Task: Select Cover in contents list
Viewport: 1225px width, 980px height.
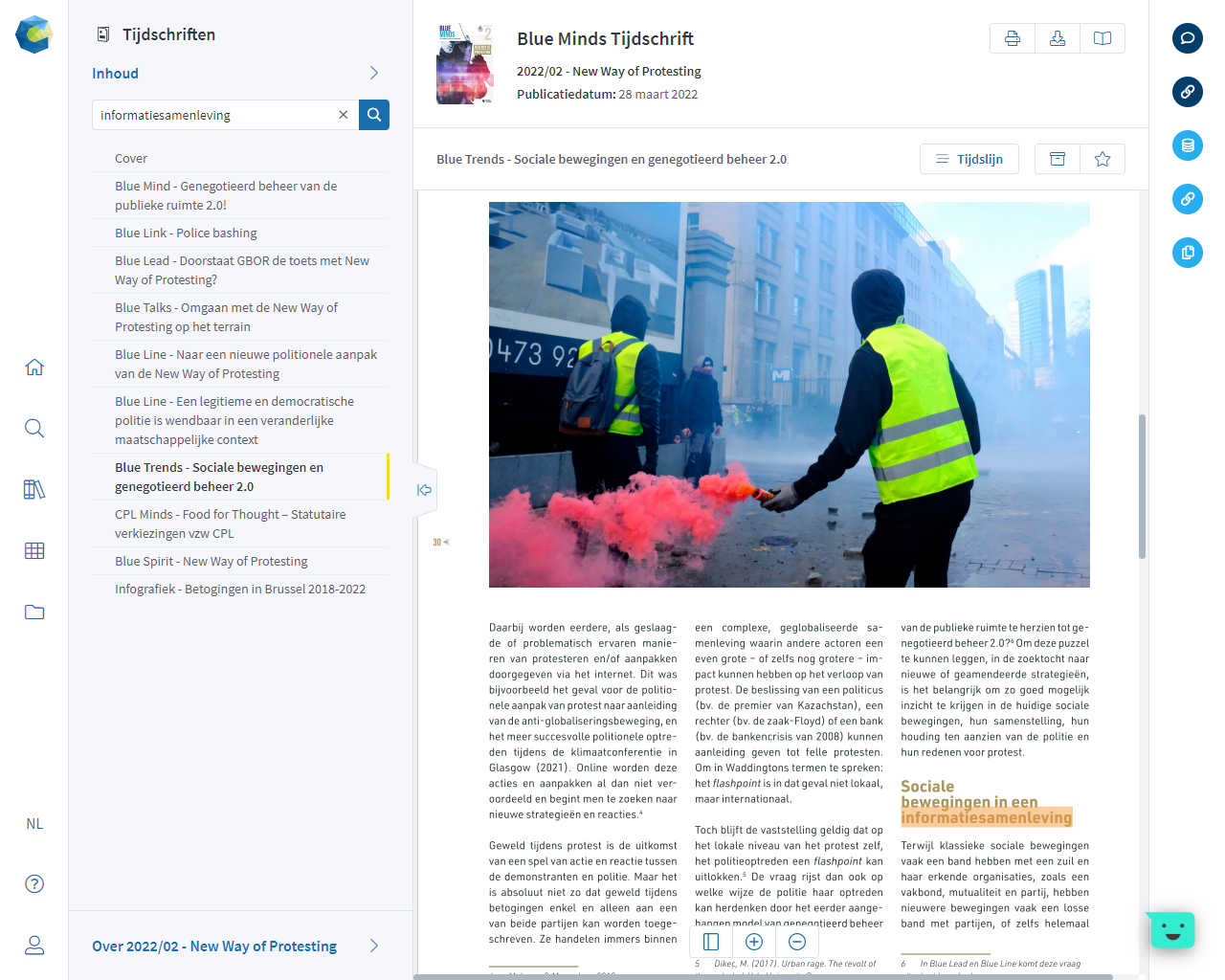Action: coord(241,159)
